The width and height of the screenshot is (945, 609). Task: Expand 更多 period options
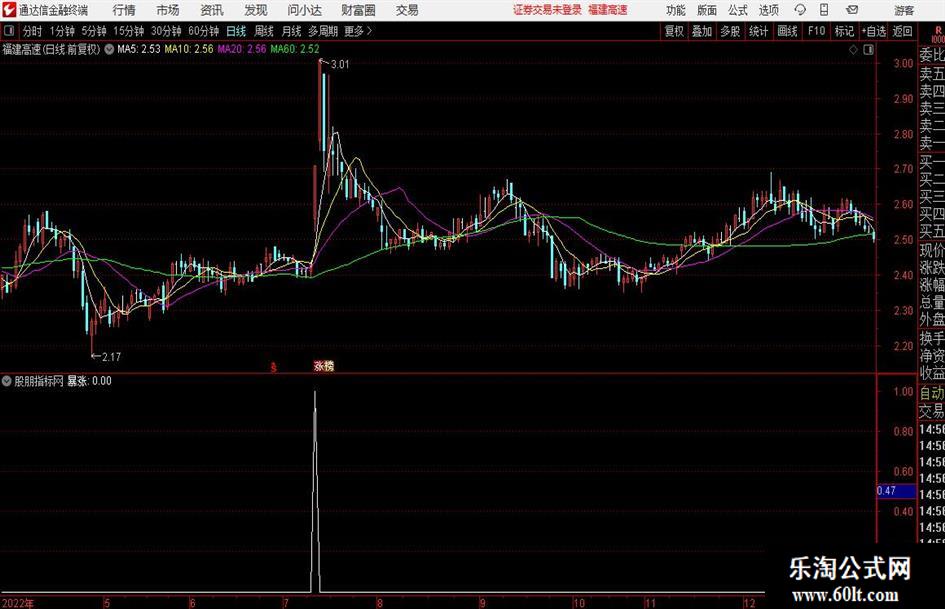coord(358,31)
